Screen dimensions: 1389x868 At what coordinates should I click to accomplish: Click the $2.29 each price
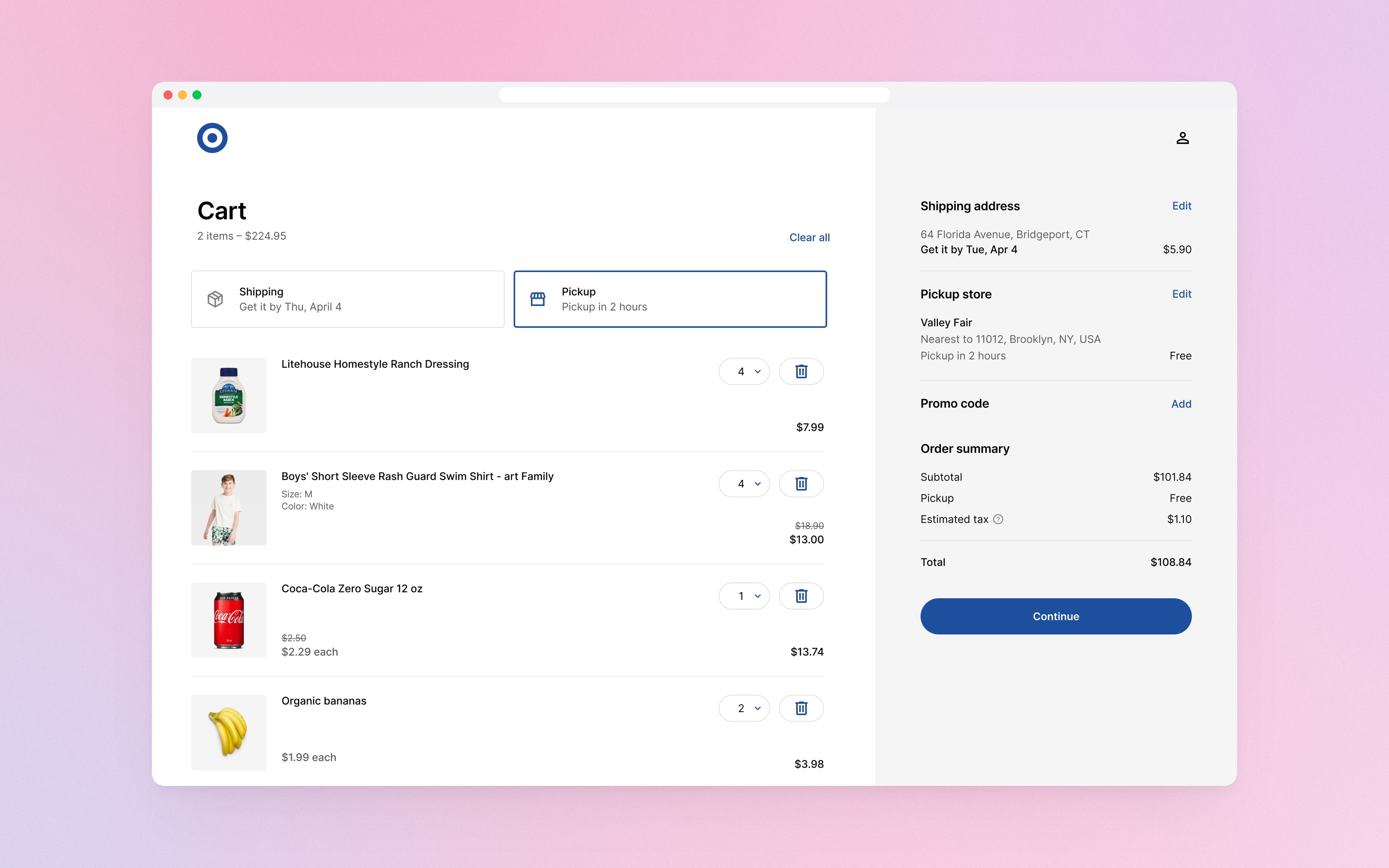coord(309,652)
